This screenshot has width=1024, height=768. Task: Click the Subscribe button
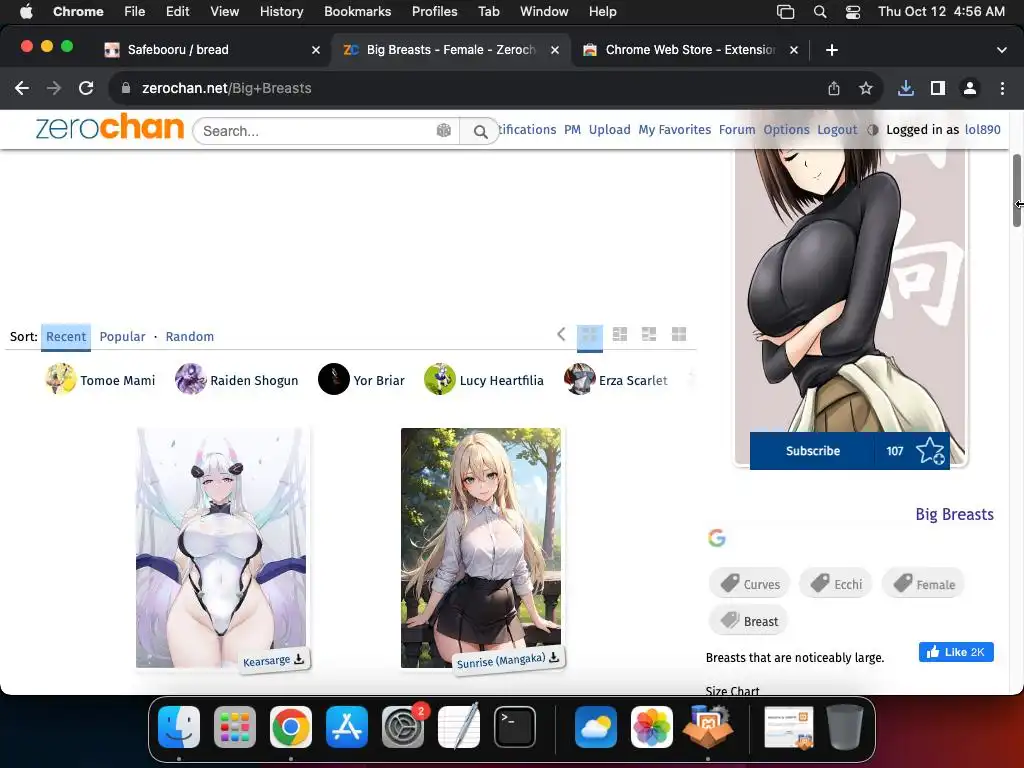(812, 451)
